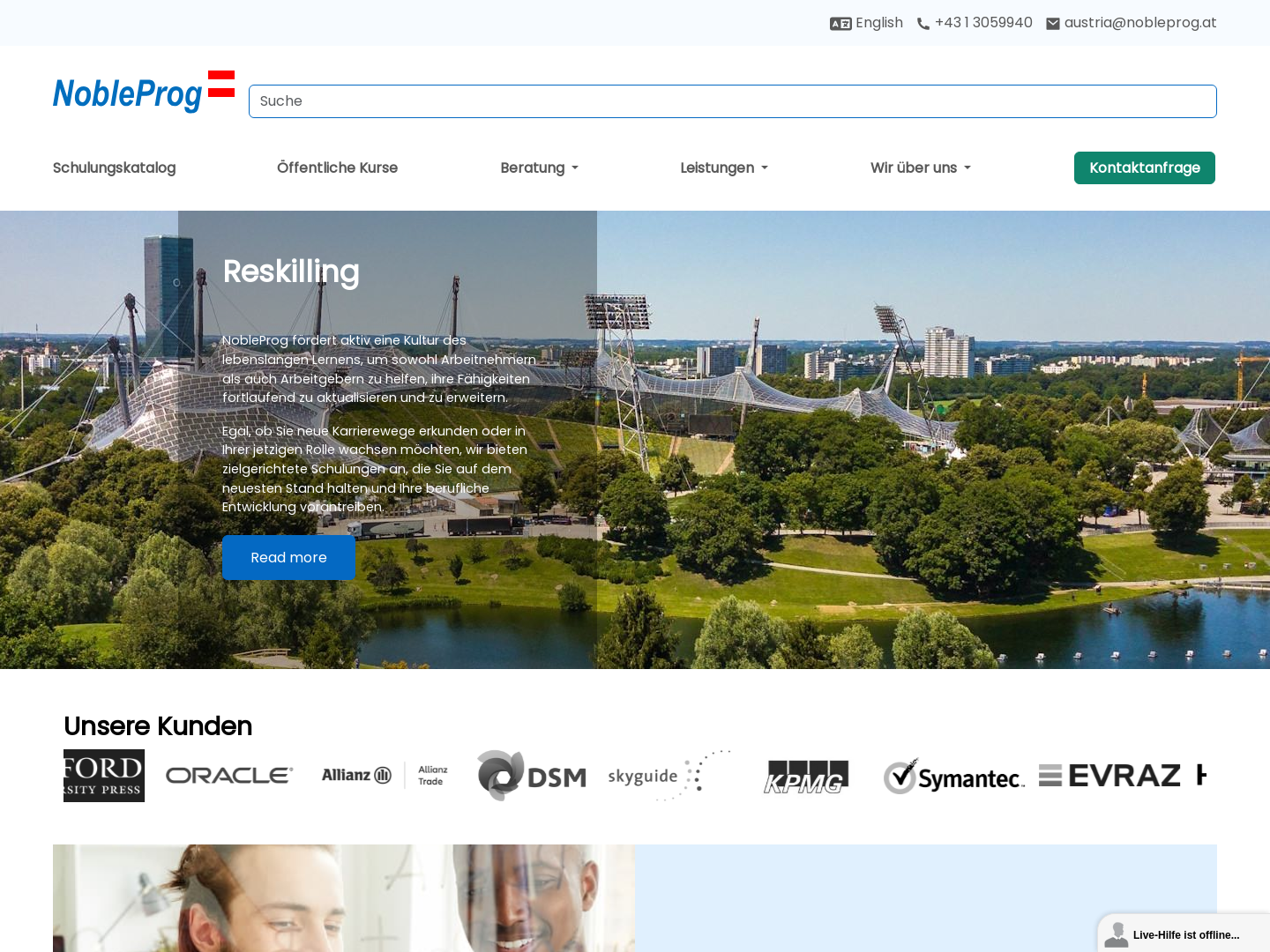Image resolution: width=1270 pixels, height=952 pixels.
Task: Focus the Suche search field
Action: (733, 101)
